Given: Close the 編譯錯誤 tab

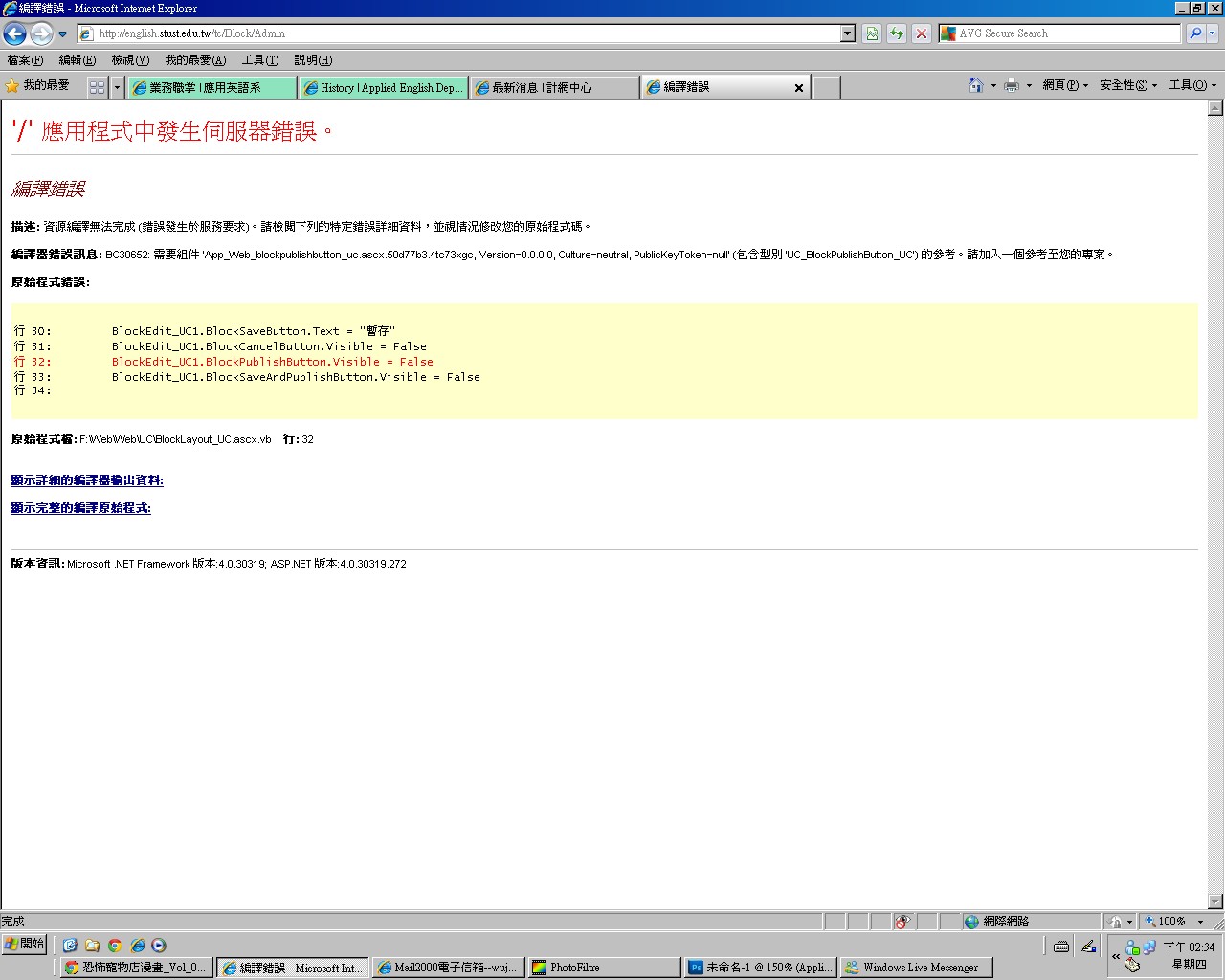Looking at the screenshot, I should click(799, 87).
